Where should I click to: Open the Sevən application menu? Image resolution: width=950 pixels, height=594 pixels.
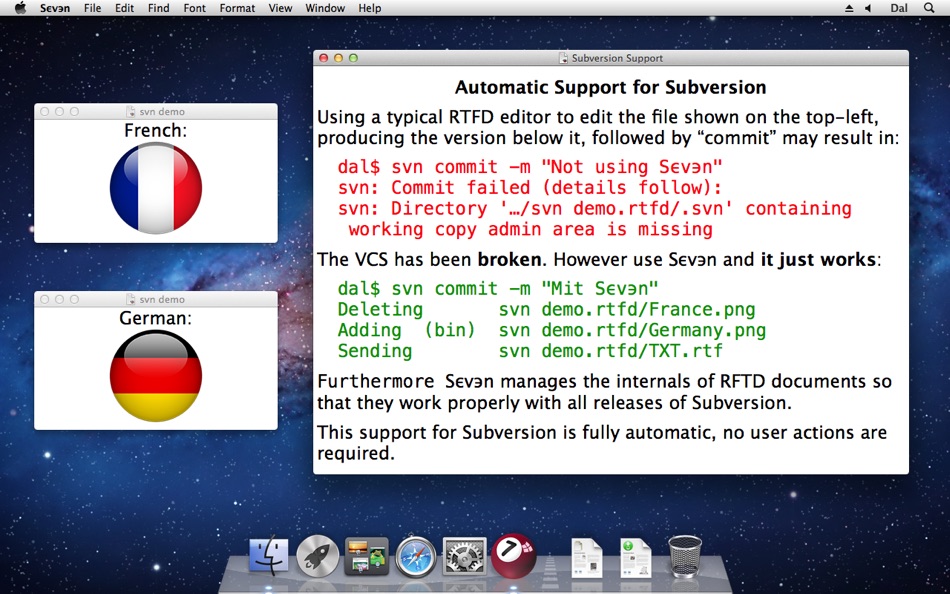(55, 8)
